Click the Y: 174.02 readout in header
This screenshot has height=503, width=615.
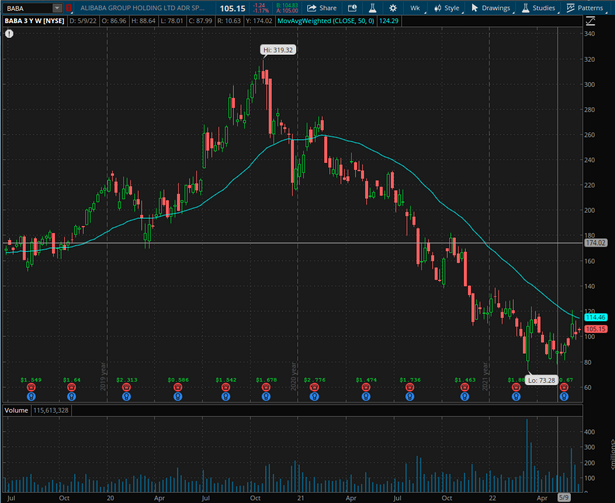(x=259, y=21)
